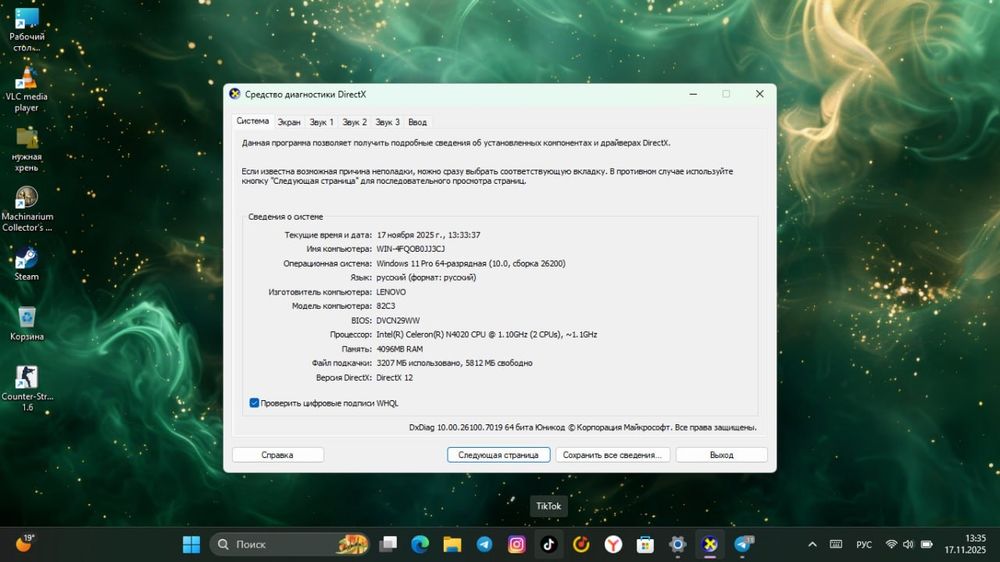Click the memory value 4096MB RAM
Viewport: 1000px width, 562px height.
click(x=400, y=349)
